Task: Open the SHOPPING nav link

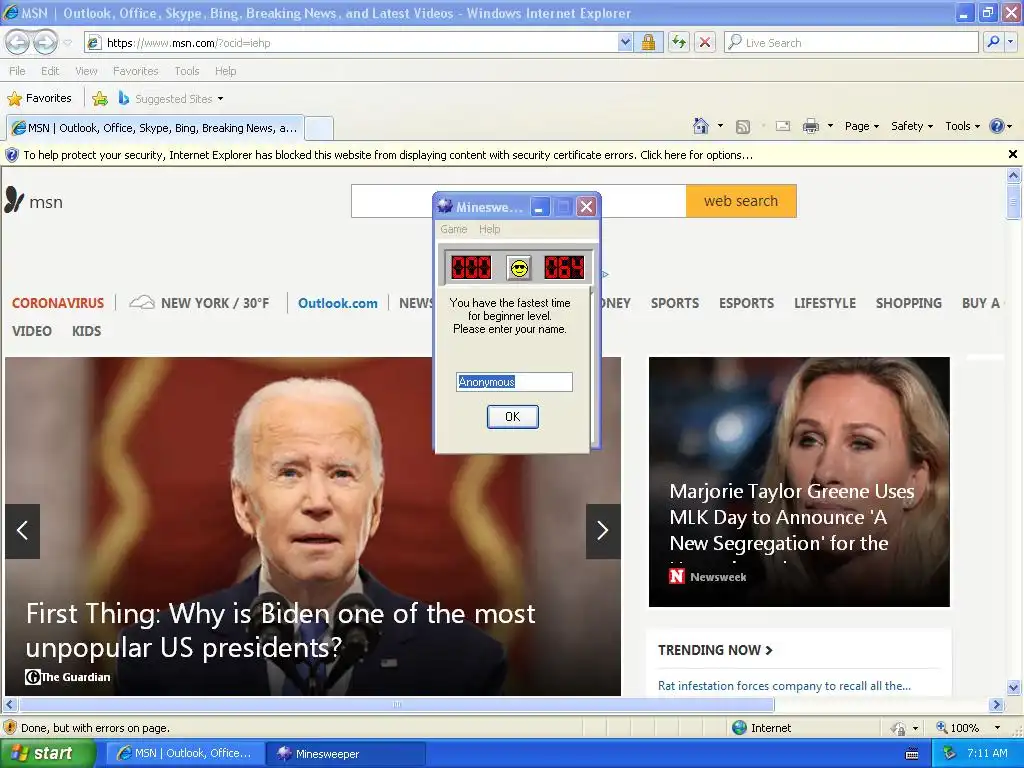Action: click(908, 303)
